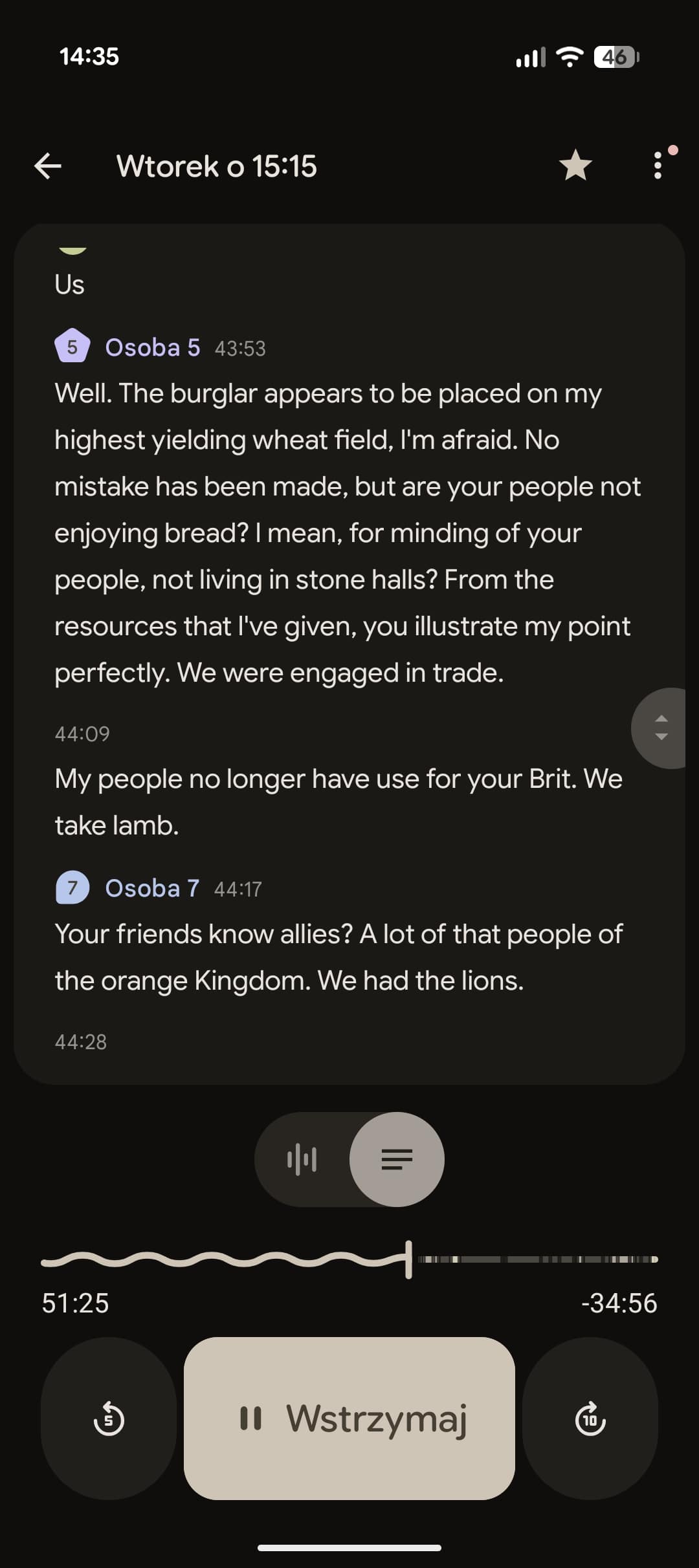Image resolution: width=699 pixels, height=1568 pixels.
Task: Pause playback with Wstrzymaj button
Action: click(349, 1418)
